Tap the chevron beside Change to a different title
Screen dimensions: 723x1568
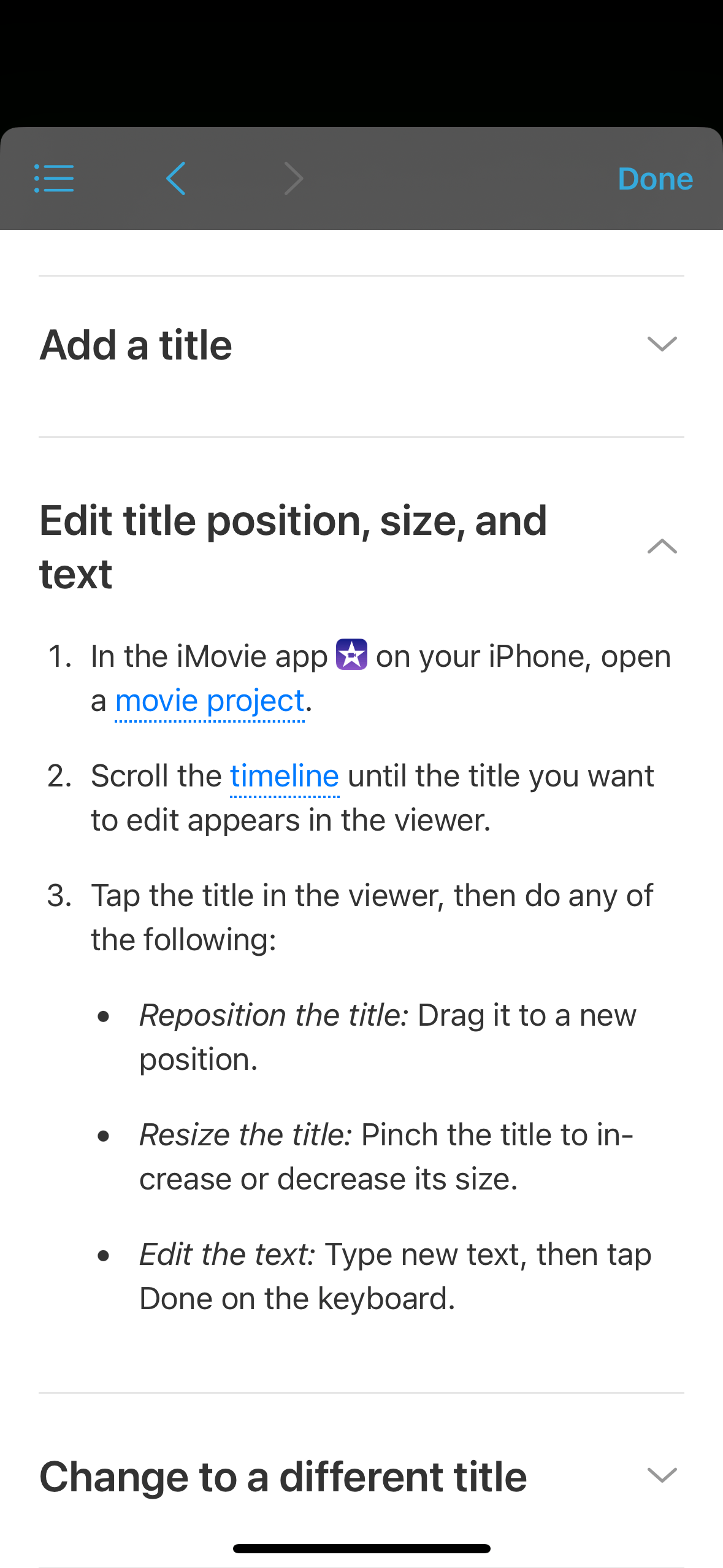661,1476
